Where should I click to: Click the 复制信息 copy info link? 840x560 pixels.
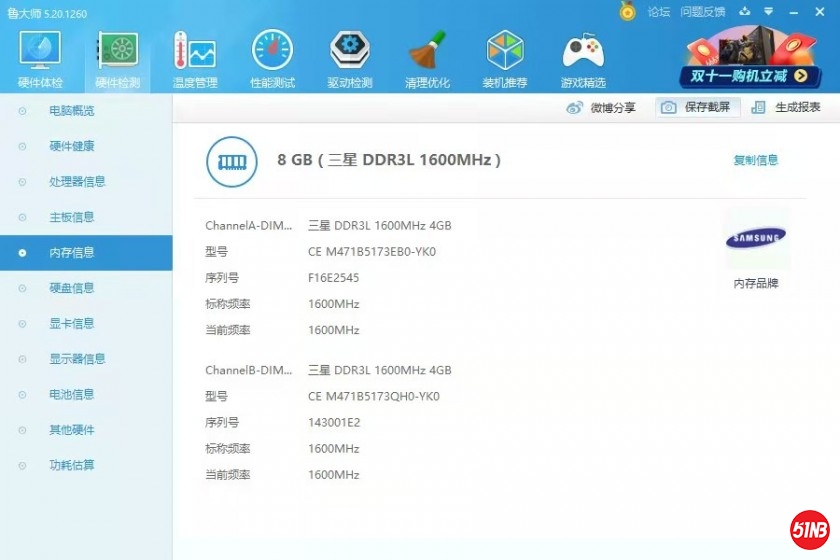(x=755, y=160)
